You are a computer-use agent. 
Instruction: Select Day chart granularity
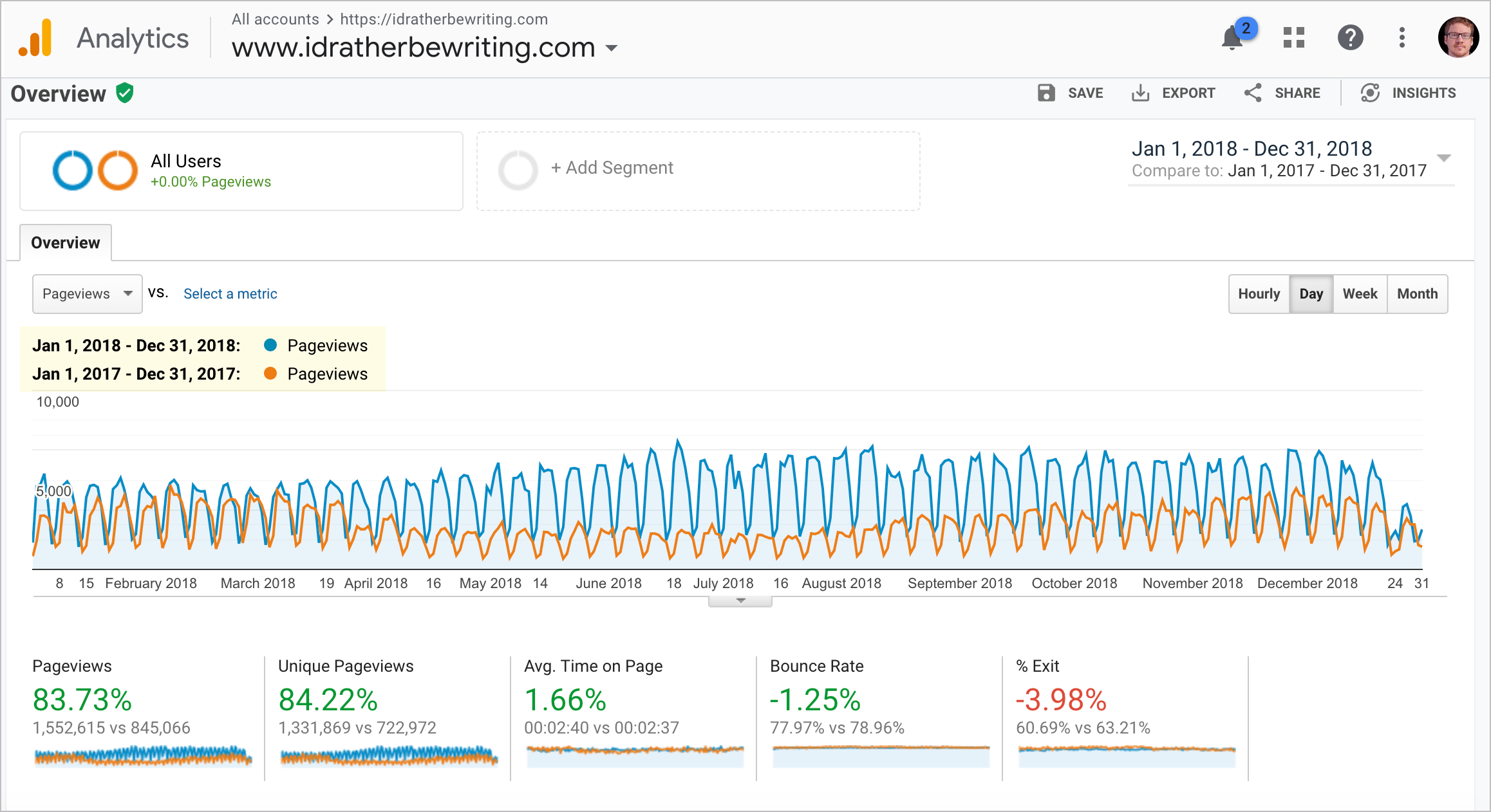pos(1311,294)
